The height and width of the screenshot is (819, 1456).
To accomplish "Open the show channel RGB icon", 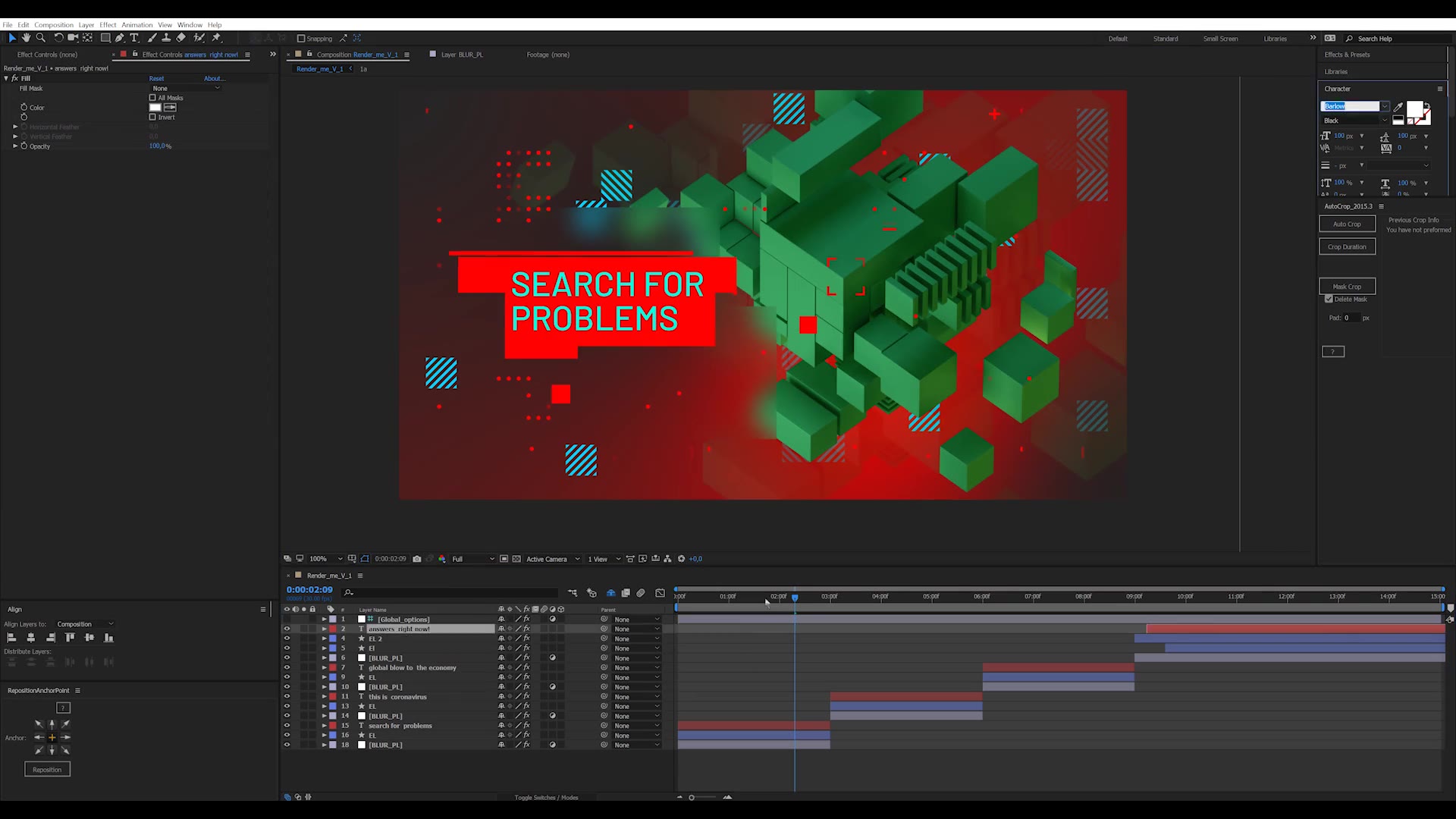I will click(442, 559).
